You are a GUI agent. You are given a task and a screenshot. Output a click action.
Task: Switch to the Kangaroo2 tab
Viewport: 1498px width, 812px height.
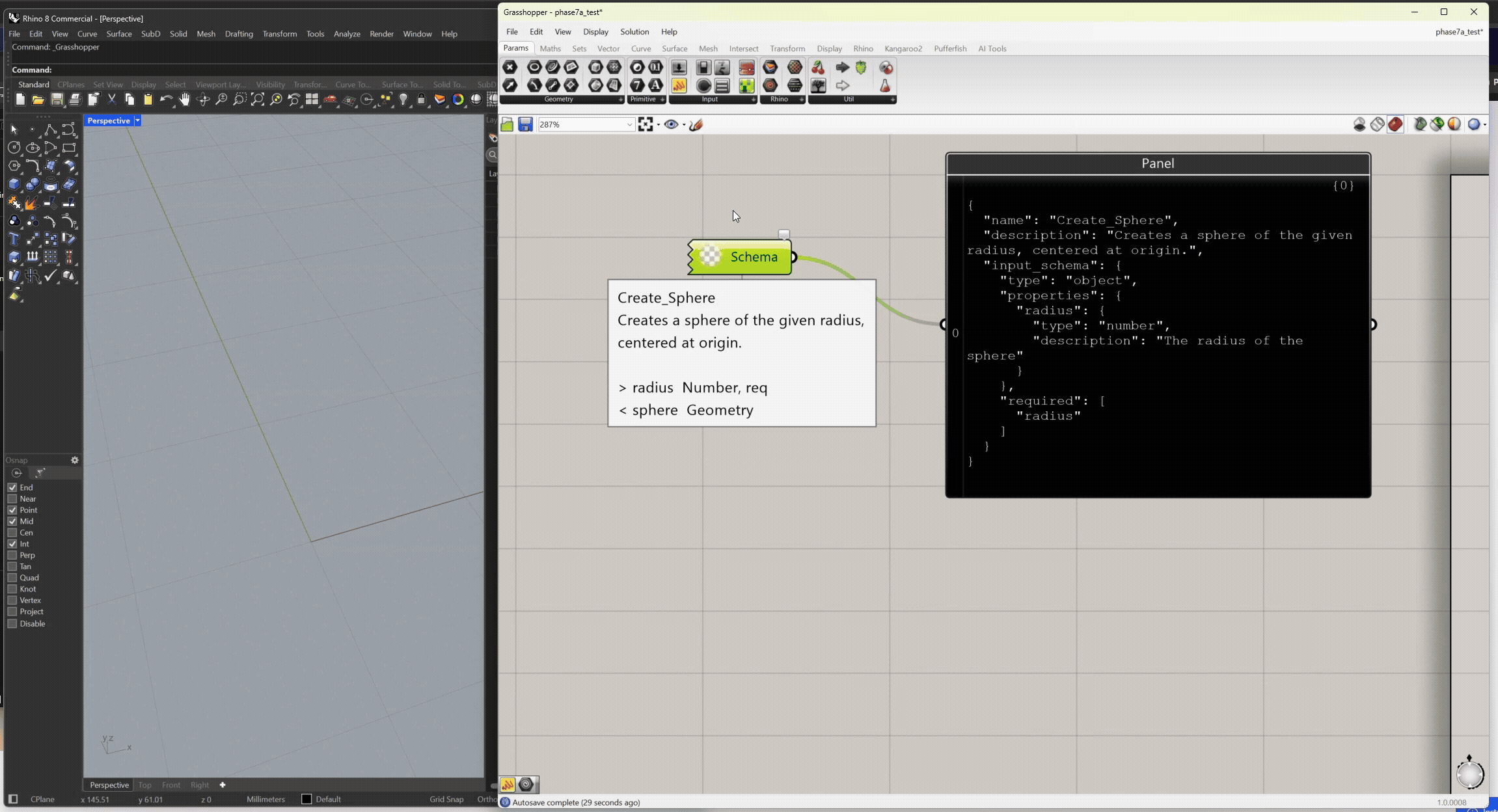[x=903, y=49]
